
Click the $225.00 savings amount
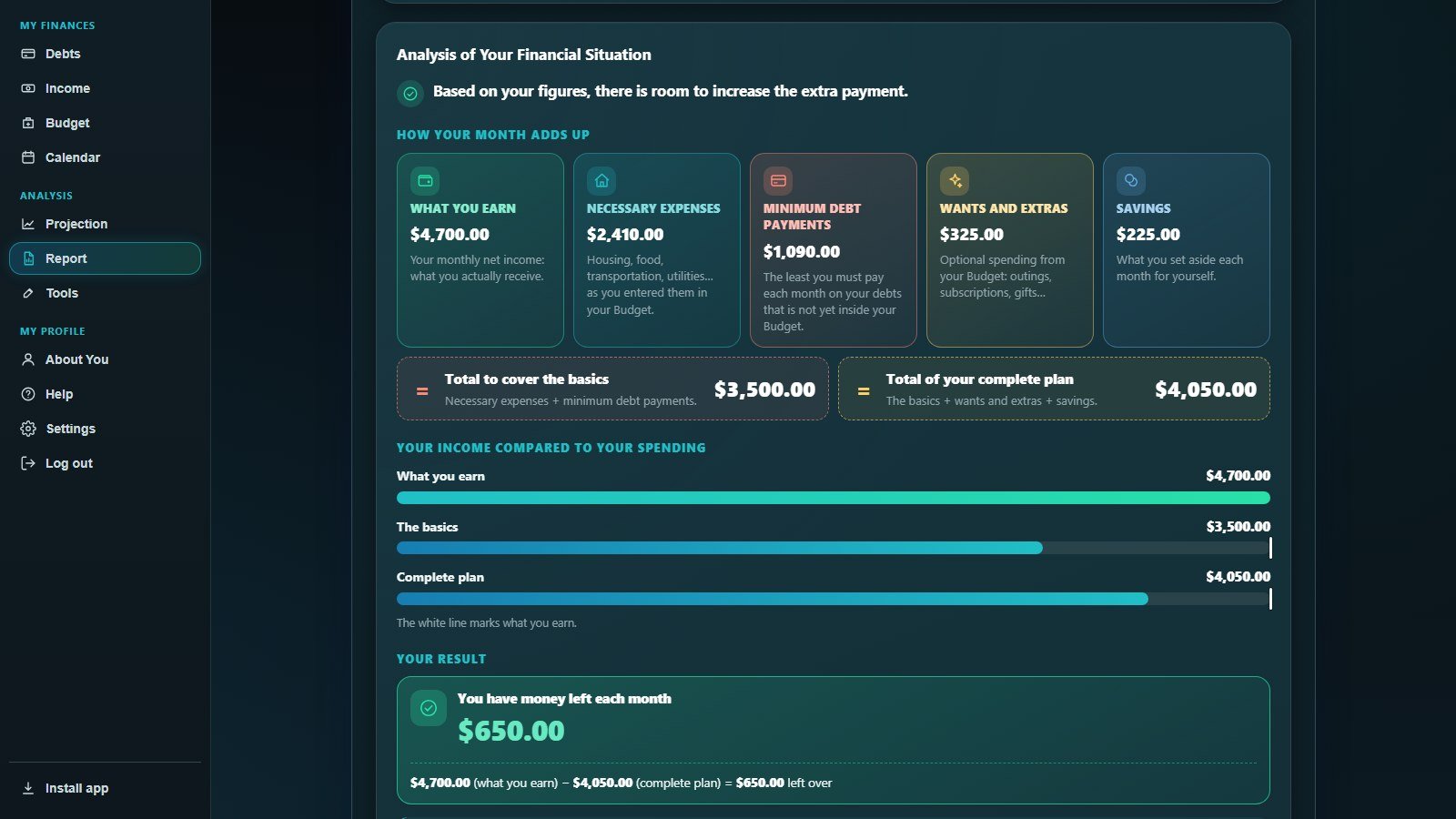point(1148,235)
